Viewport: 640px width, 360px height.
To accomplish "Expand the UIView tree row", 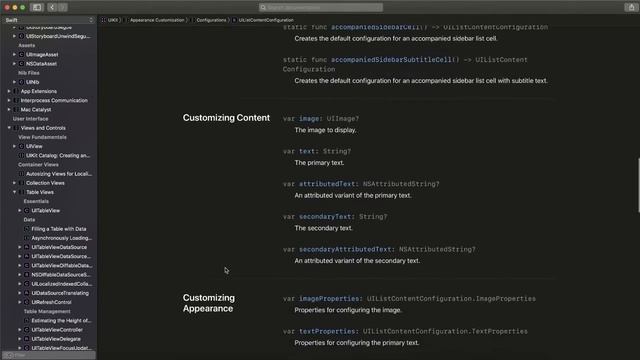I will 14,146.
